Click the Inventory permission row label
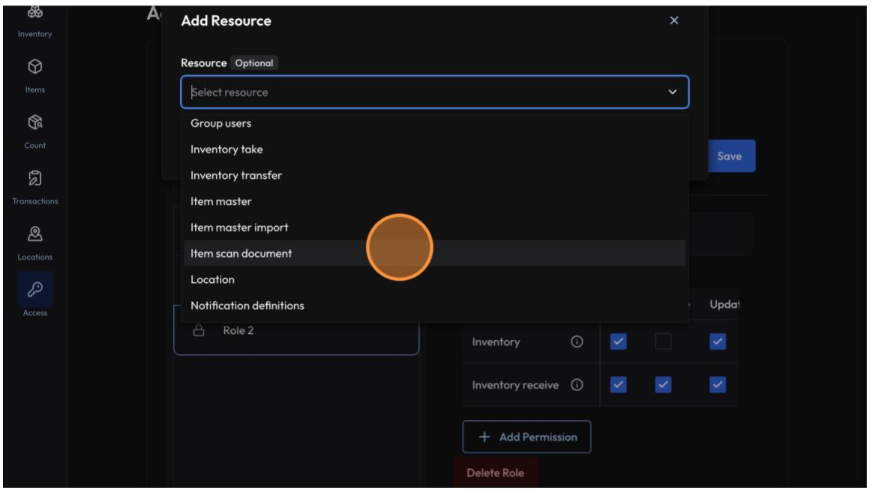The height and width of the screenshot is (493, 876). [496, 342]
